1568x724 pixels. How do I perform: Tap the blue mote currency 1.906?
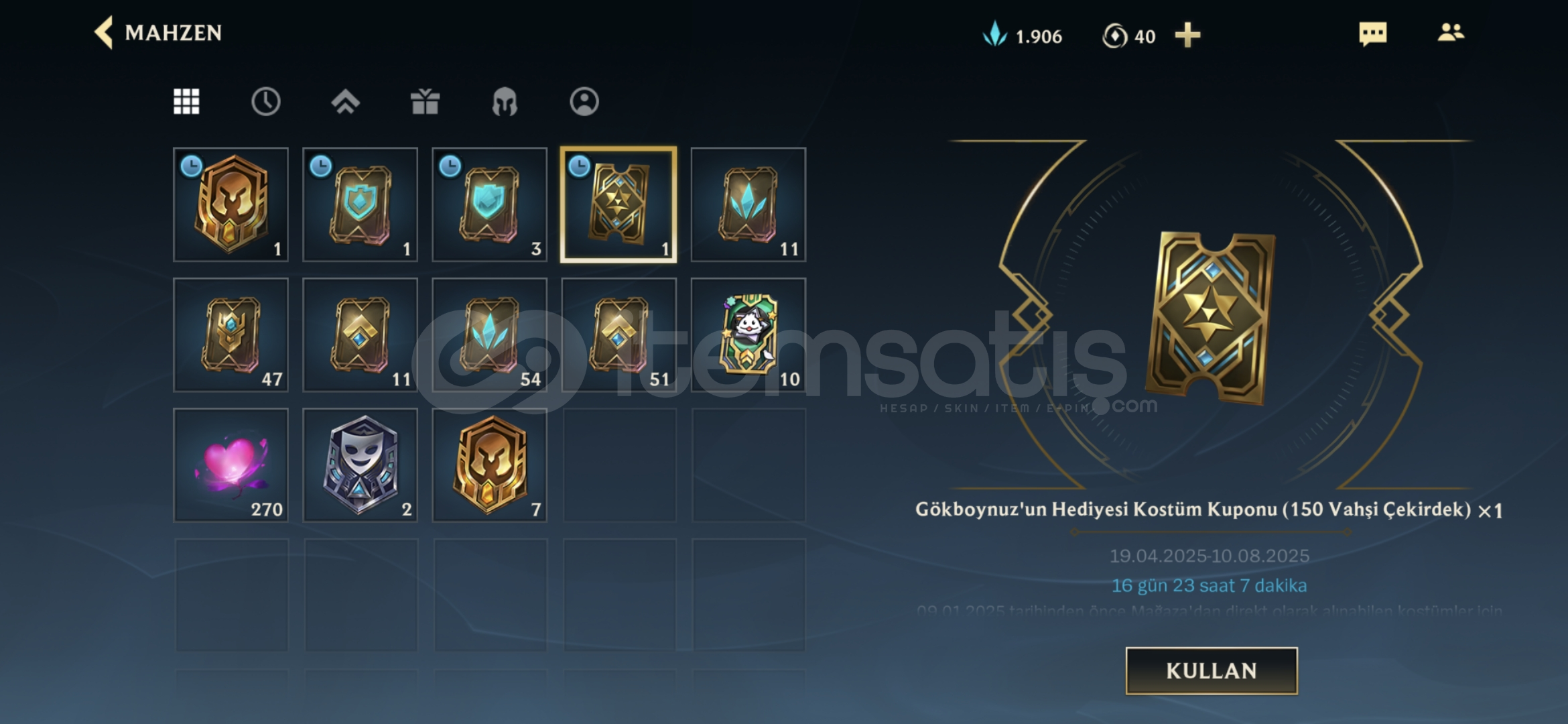[1022, 35]
